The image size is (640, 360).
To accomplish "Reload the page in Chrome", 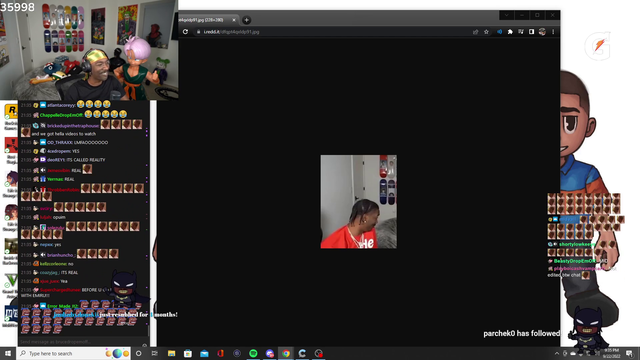I will click(x=185, y=32).
